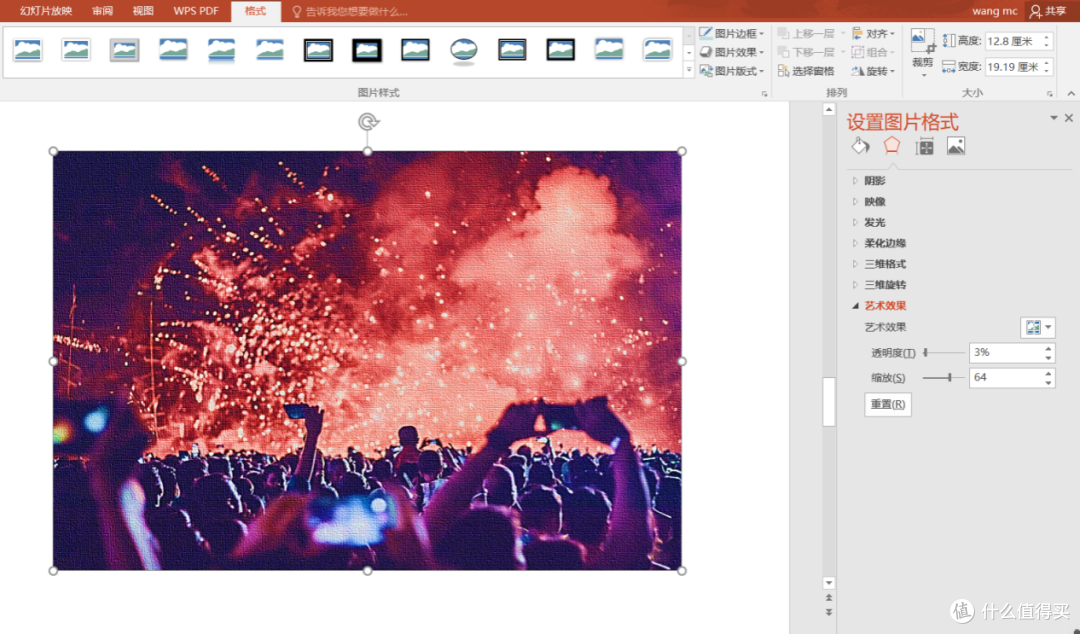Viewport: 1080px width, 634px height.
Task: Increase 透明度 with its up spinner arrow
Action: click(x=1048, y=348)
